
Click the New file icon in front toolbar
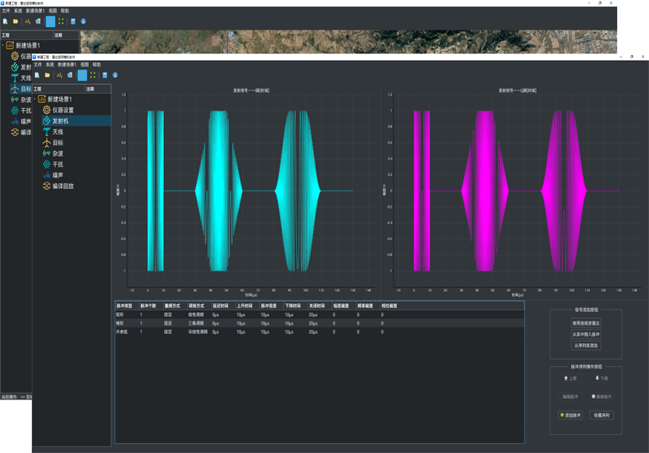[x=37, y=75]
